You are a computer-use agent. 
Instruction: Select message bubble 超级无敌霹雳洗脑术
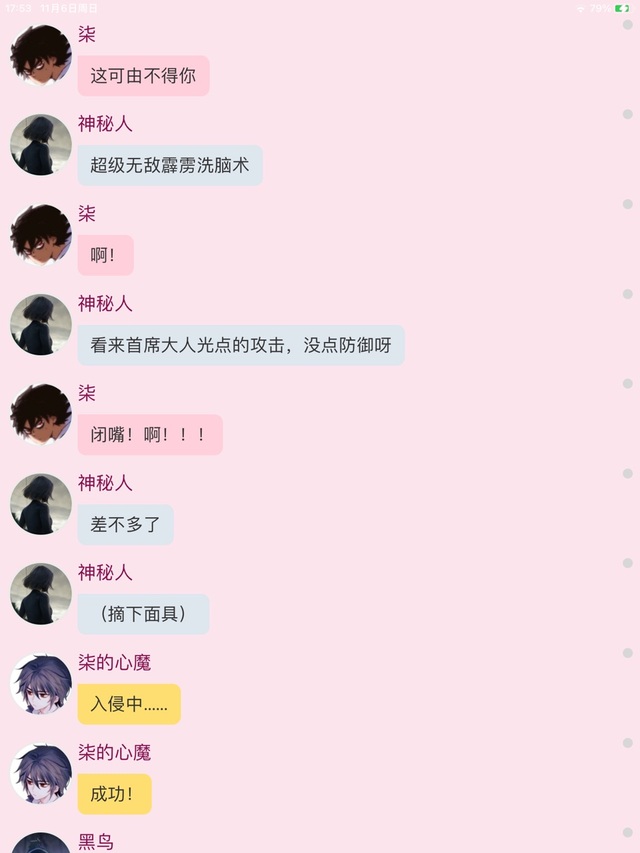click(170, 165)
